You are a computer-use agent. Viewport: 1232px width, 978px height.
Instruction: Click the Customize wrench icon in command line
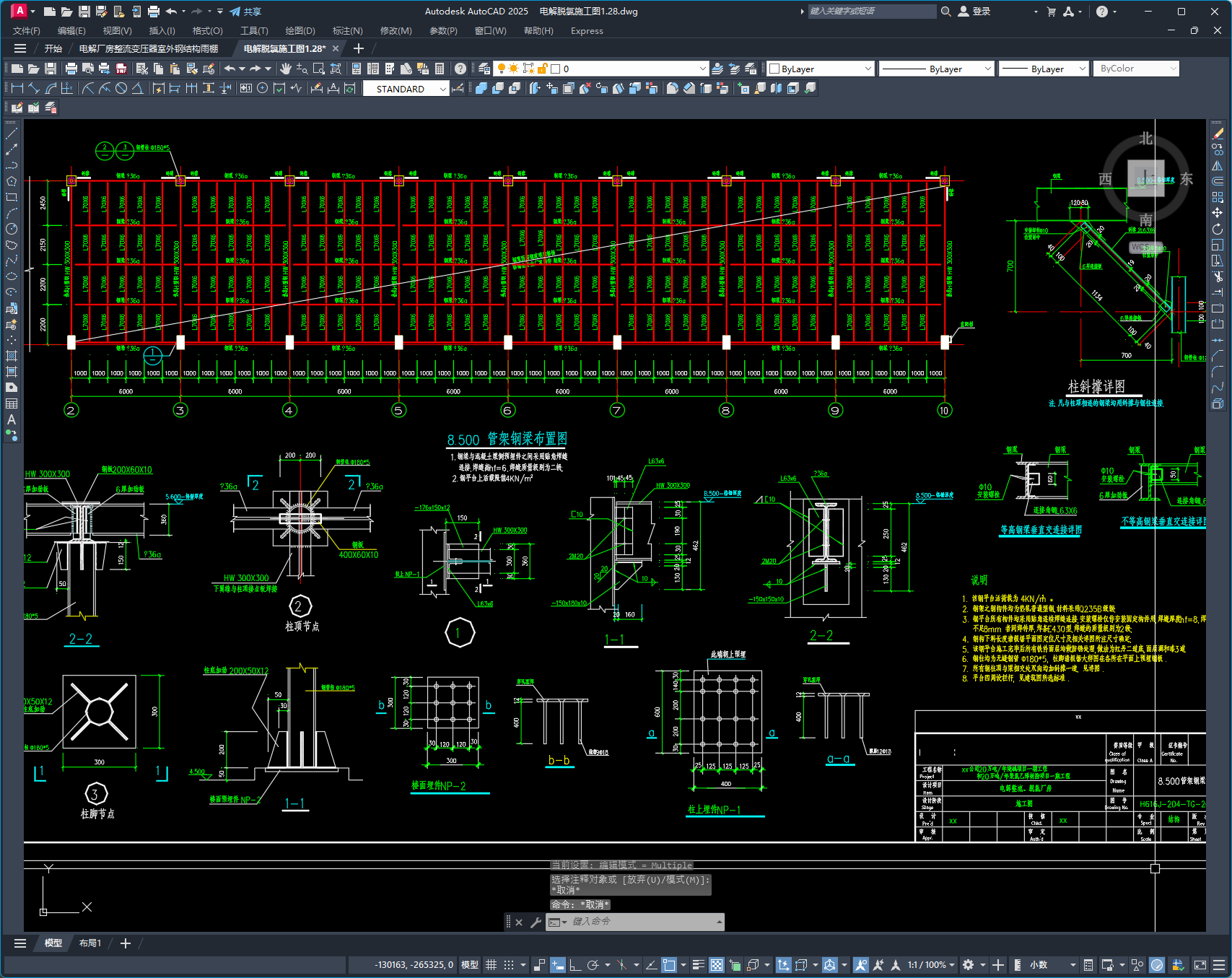(536, 922)
